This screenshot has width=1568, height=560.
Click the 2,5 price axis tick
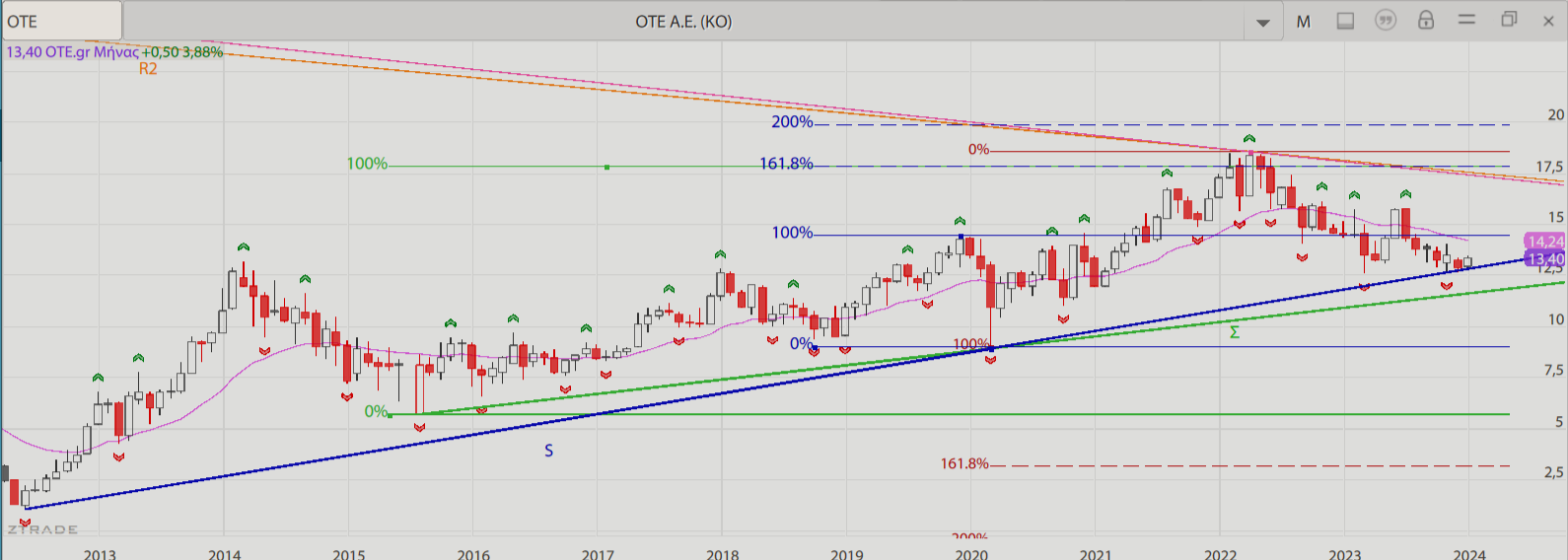[x=1554, y=472]
